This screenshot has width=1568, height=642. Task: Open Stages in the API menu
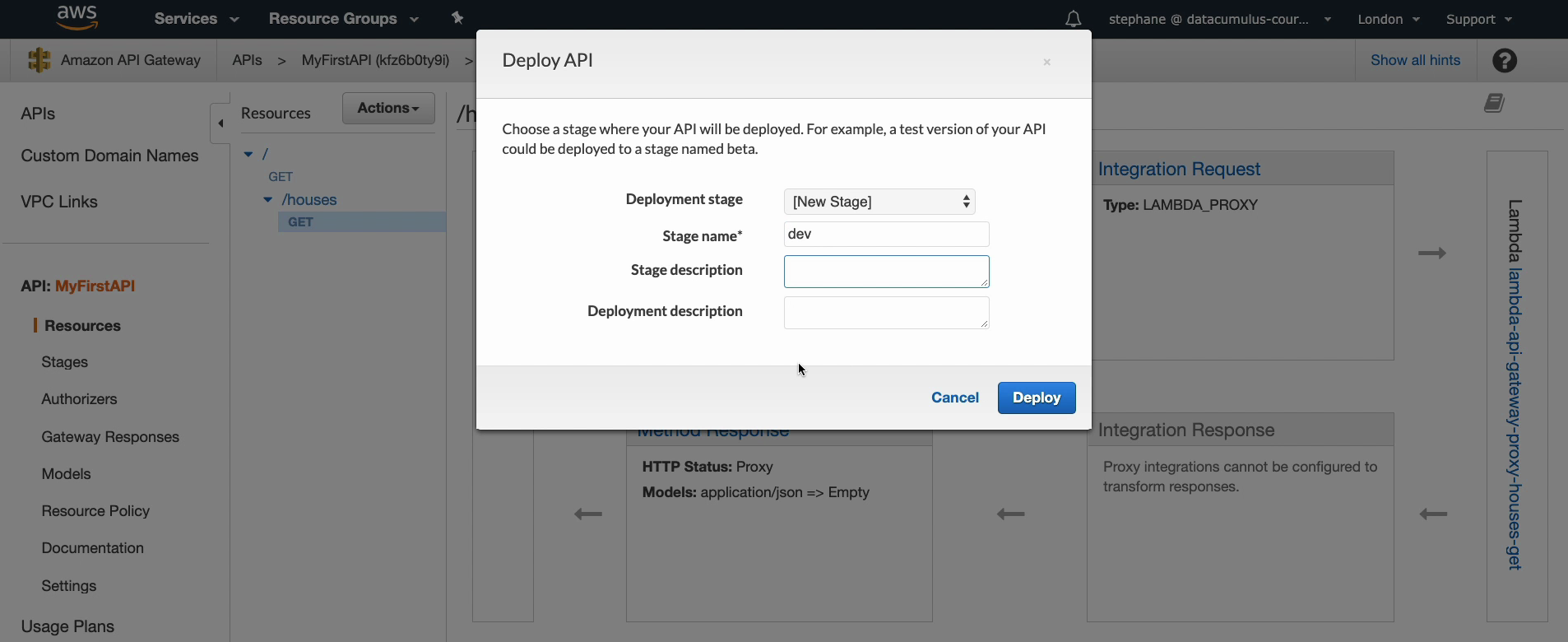coord(65,362)
